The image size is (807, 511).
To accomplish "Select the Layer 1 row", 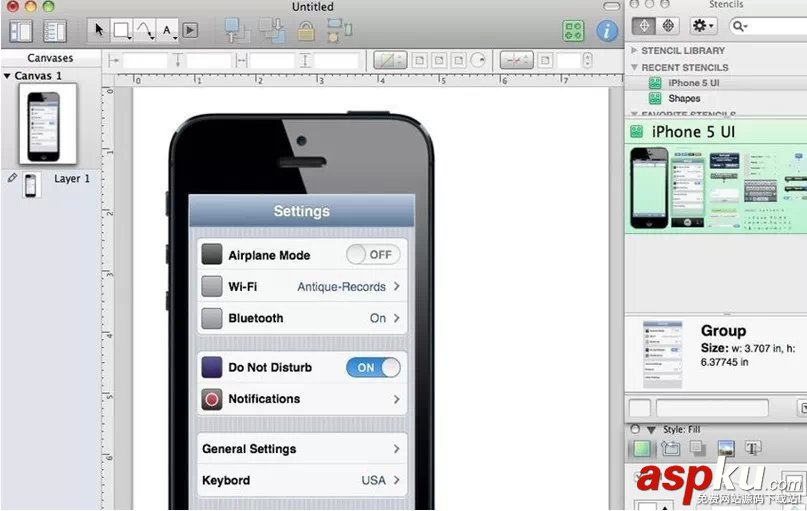I will click(x=51, y=184).
